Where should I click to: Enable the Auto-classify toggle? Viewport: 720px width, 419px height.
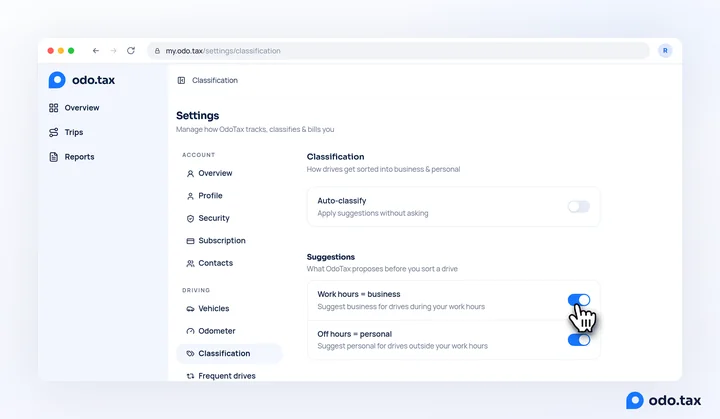579,207
